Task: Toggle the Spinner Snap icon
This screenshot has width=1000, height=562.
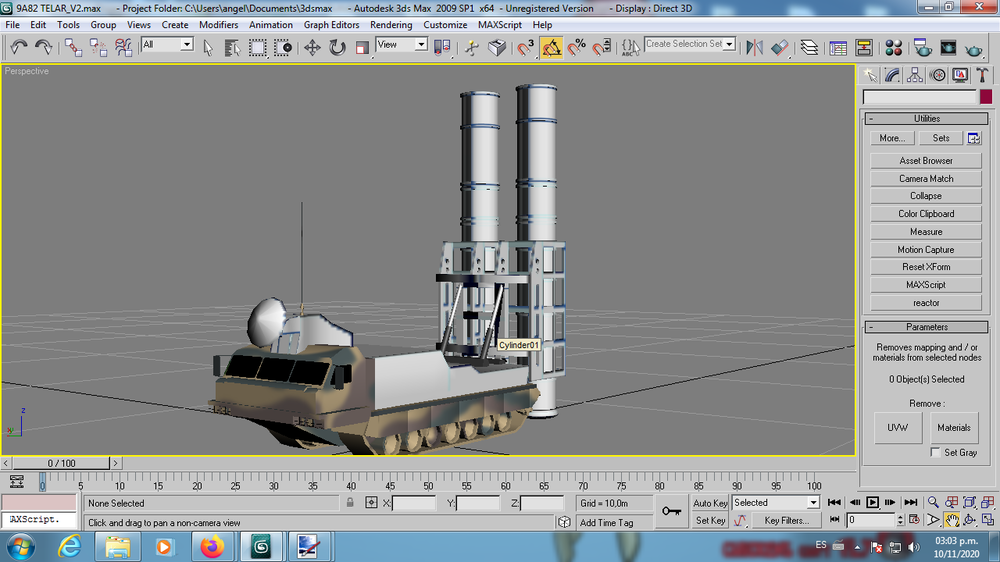Action: click(x=601, y=48)
